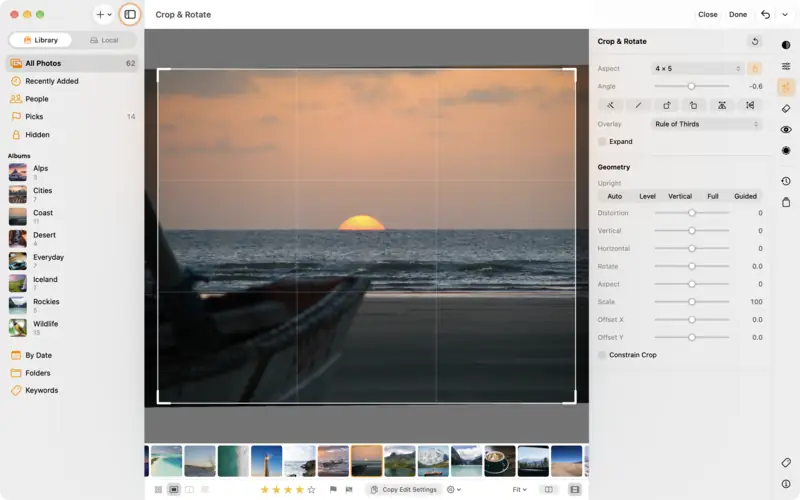Open the People collection

(x=72, y=99)
